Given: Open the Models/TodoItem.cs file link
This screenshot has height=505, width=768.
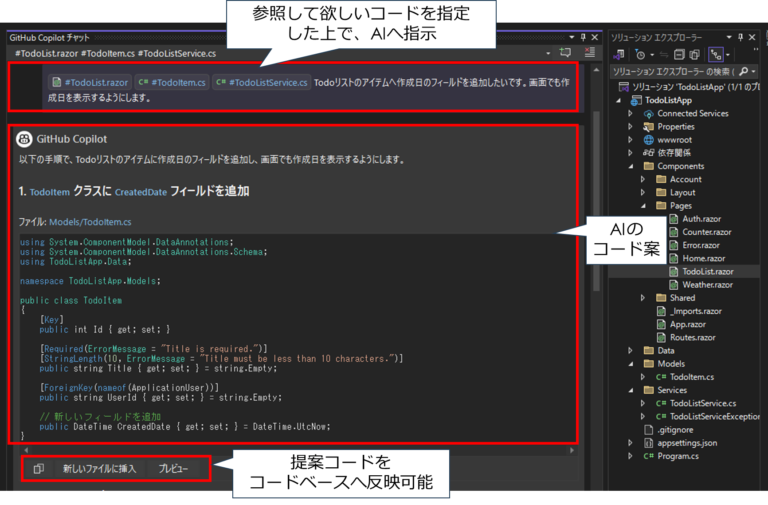Looking at the screenshot, I should pyautogui.click(x=90, y=222).
